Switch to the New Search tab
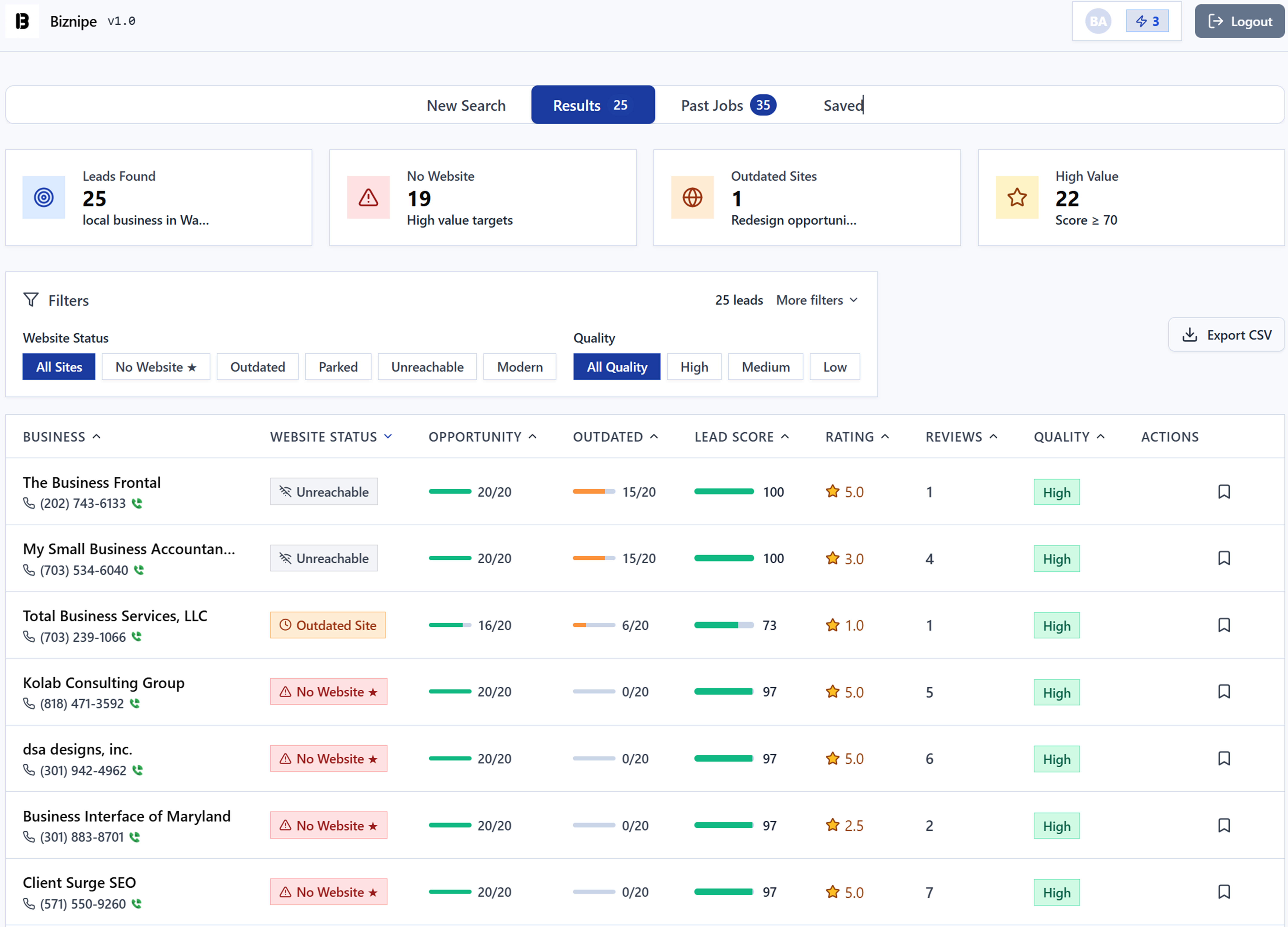The image size is (1288, 927). point(466,105)
